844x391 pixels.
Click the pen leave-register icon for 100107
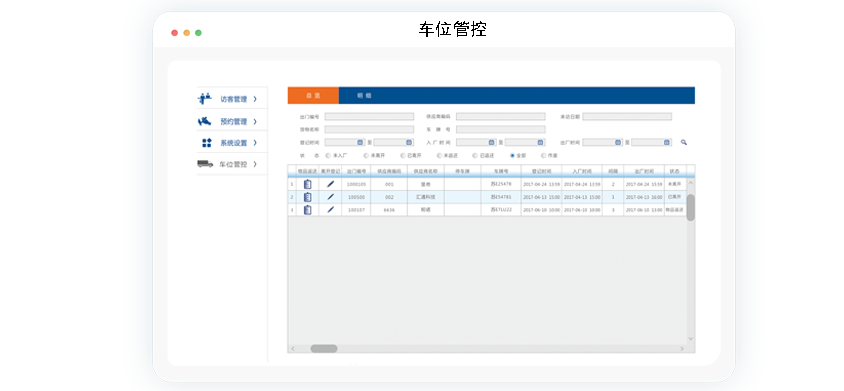330,210
